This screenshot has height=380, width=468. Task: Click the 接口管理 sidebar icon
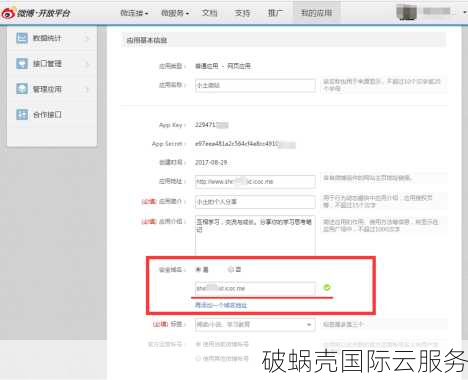[22, 63]
